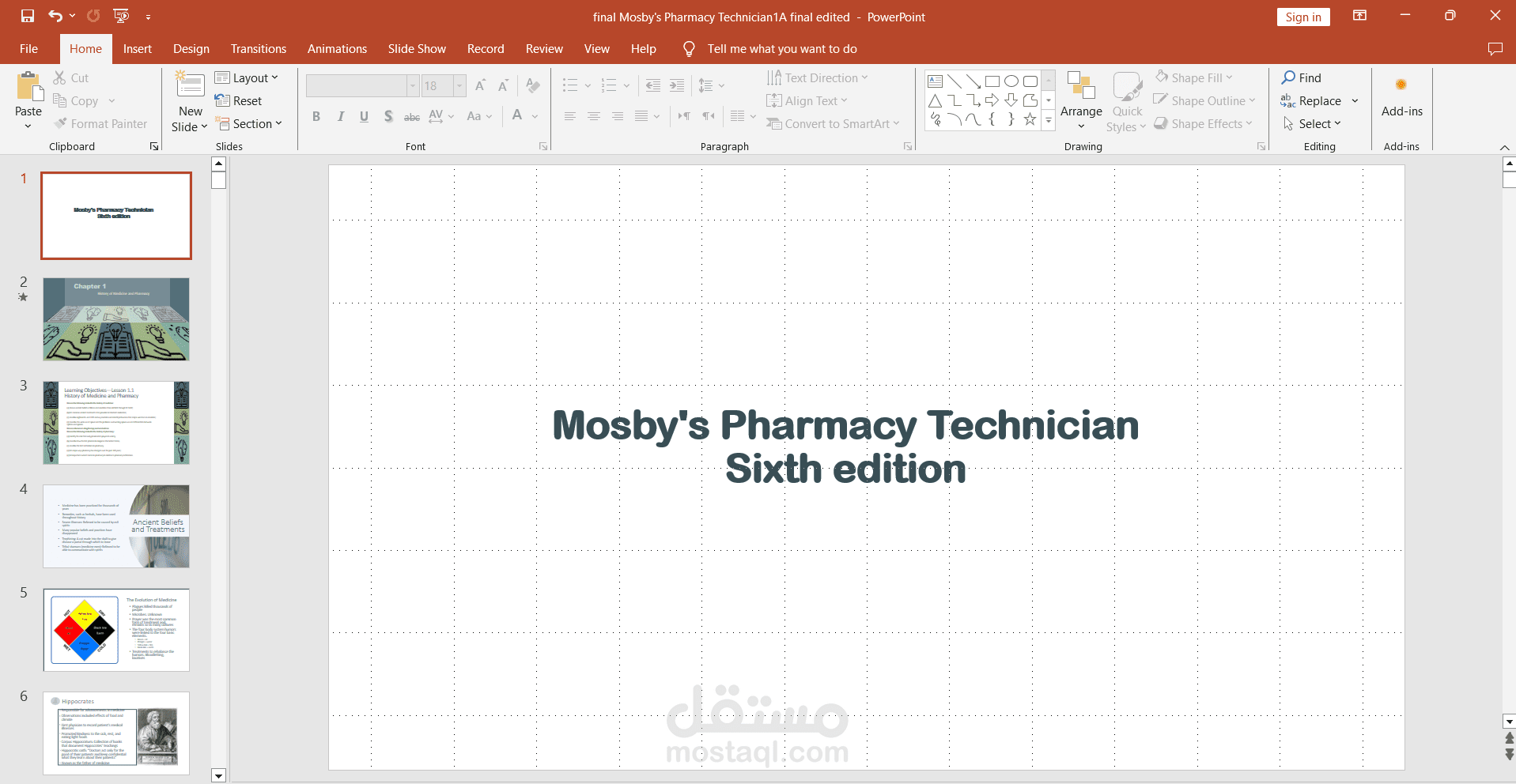Open the Transitions tab
The width and height of the screenshot is (1516, 784).
pos(259,49)
